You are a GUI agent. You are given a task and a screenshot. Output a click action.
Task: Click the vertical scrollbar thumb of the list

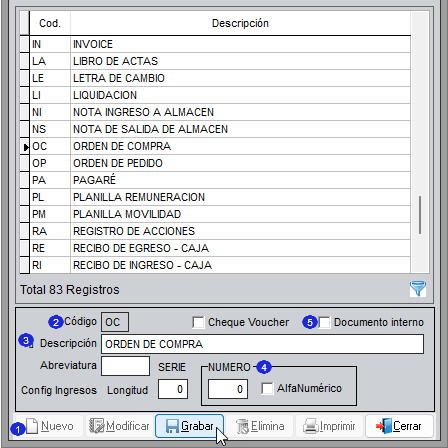[x=420, y=215]
